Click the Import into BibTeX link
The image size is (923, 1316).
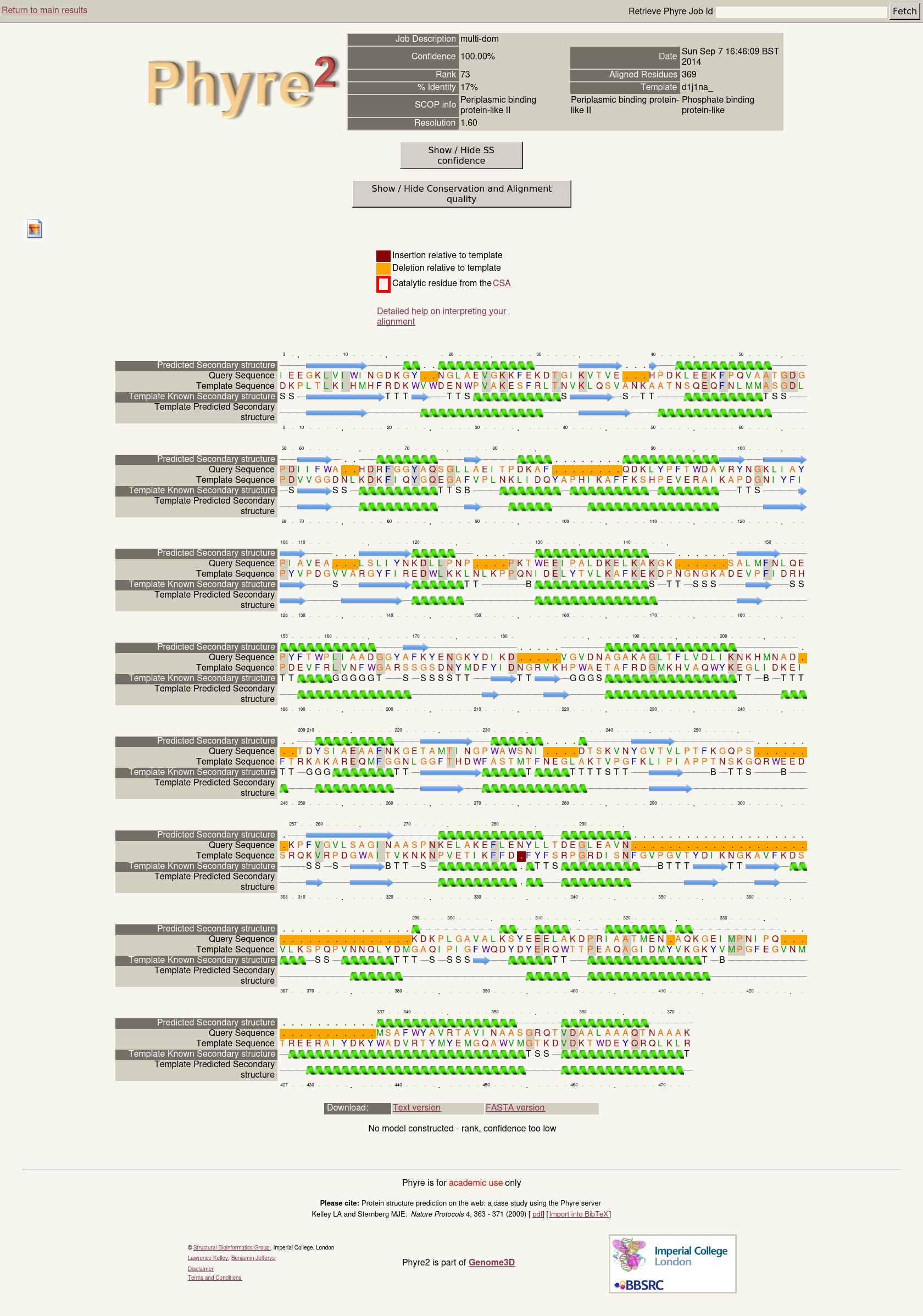579,1214
